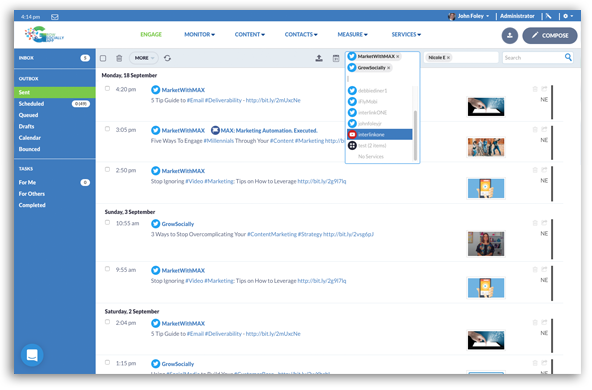
Task: Select iFlyMobi in the account dropdown
Action: tap(379, 102)
